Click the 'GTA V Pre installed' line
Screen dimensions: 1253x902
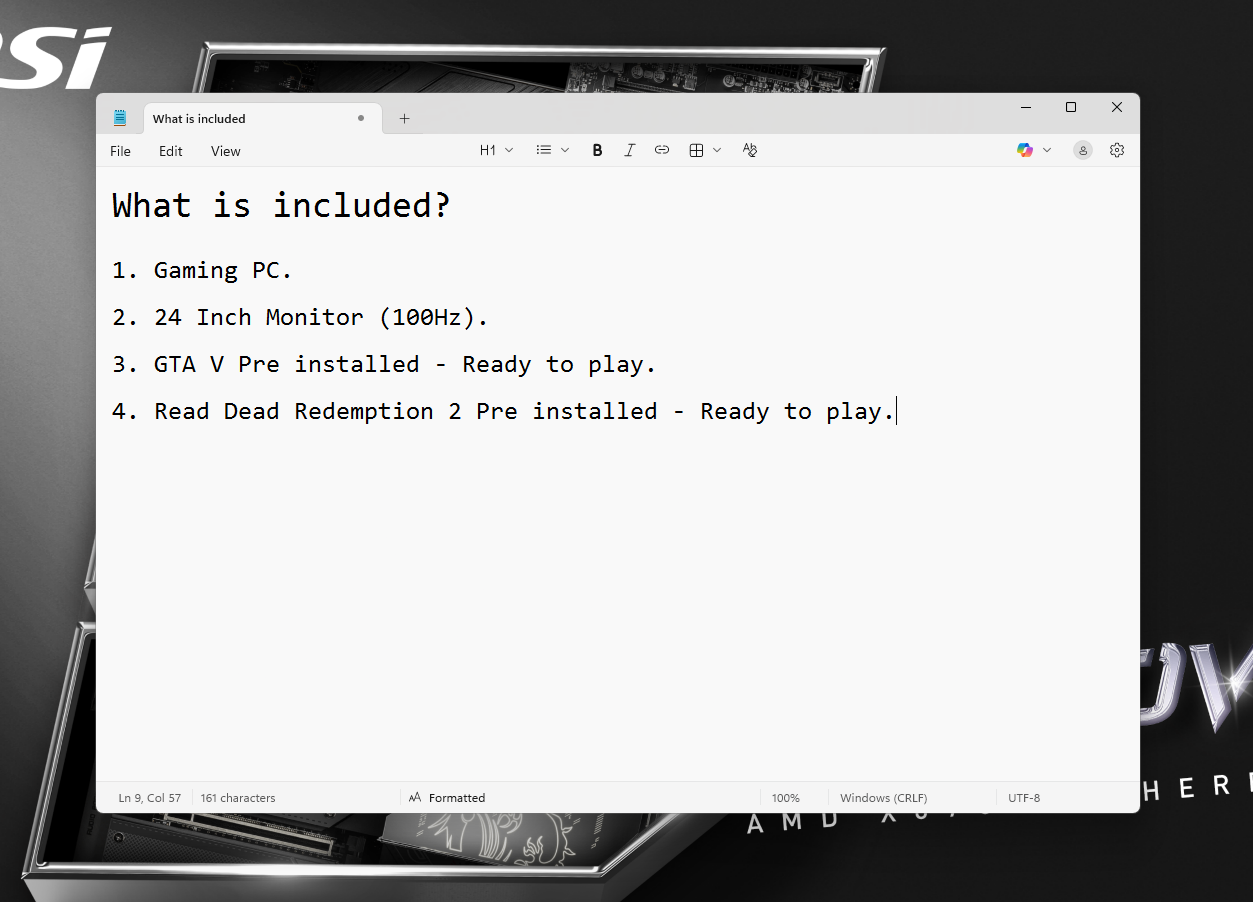(x=384, y=364)
